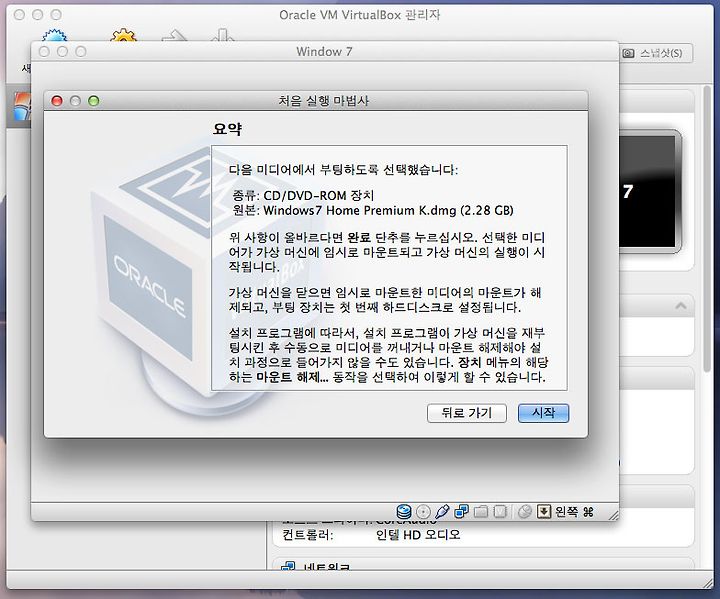Click the 종류: CD/DVD-ROM 장치 line
The height and width of the screenshot is (599, 720).
pos(303,196)
